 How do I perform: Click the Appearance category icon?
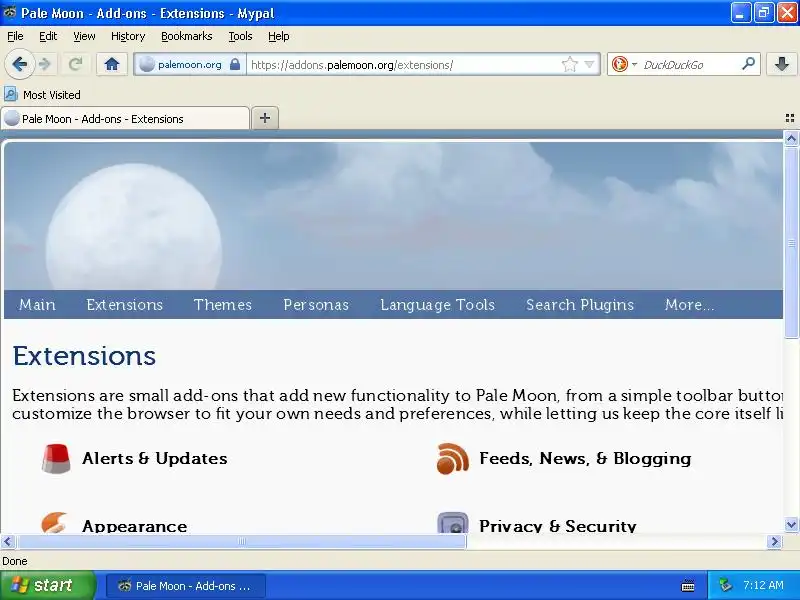[55, 522]
